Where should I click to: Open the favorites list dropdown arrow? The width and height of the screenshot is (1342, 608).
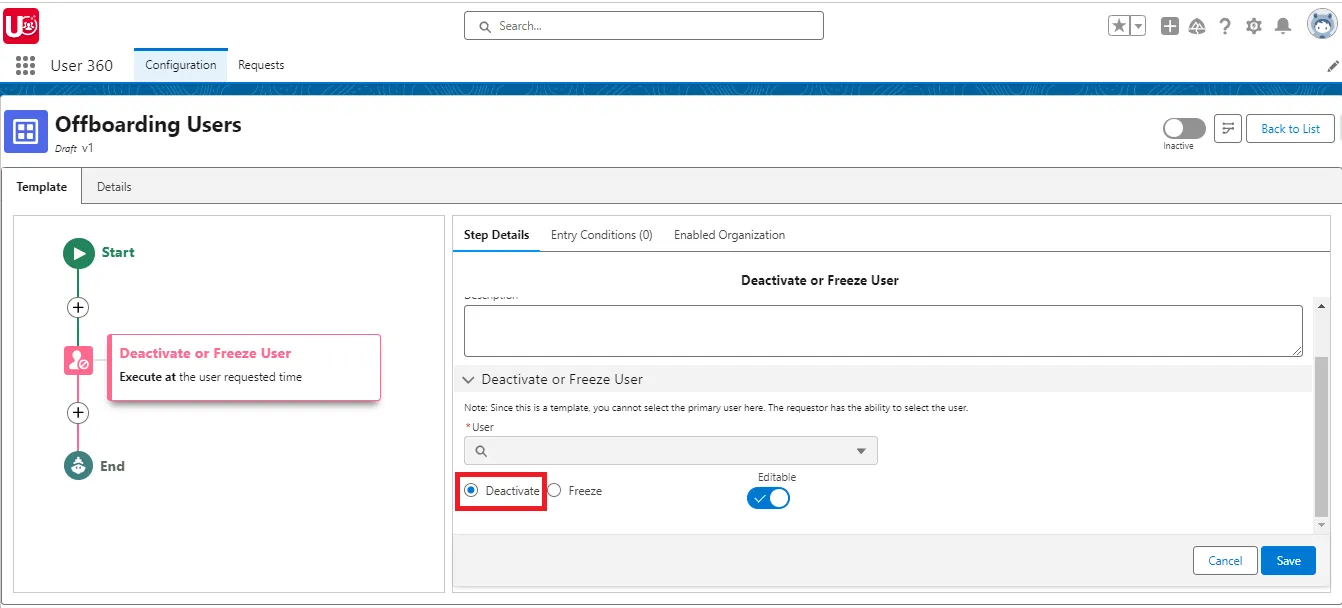(x=1138, y=25)
